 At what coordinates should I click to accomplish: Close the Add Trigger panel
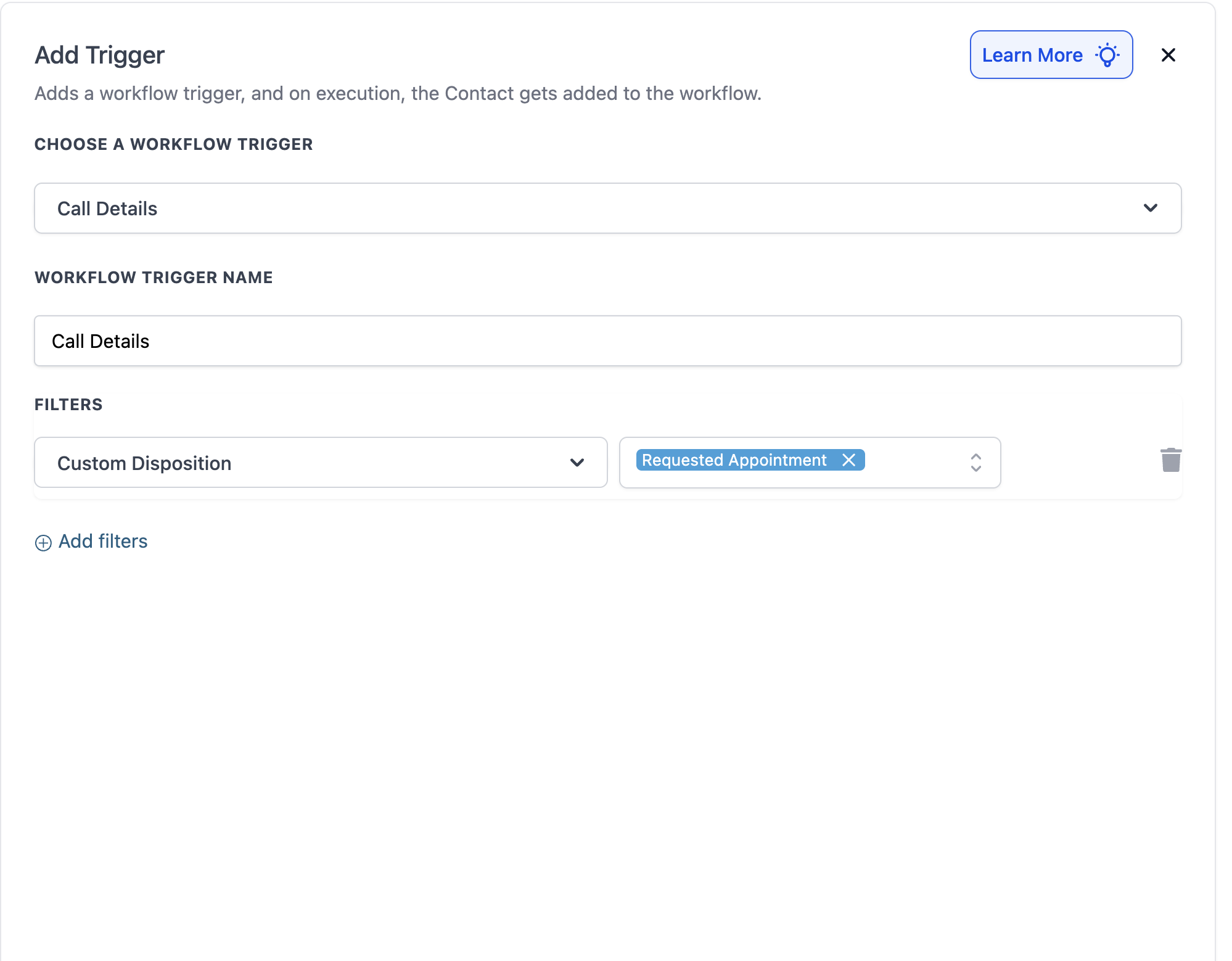click(x=1168, y=56)
